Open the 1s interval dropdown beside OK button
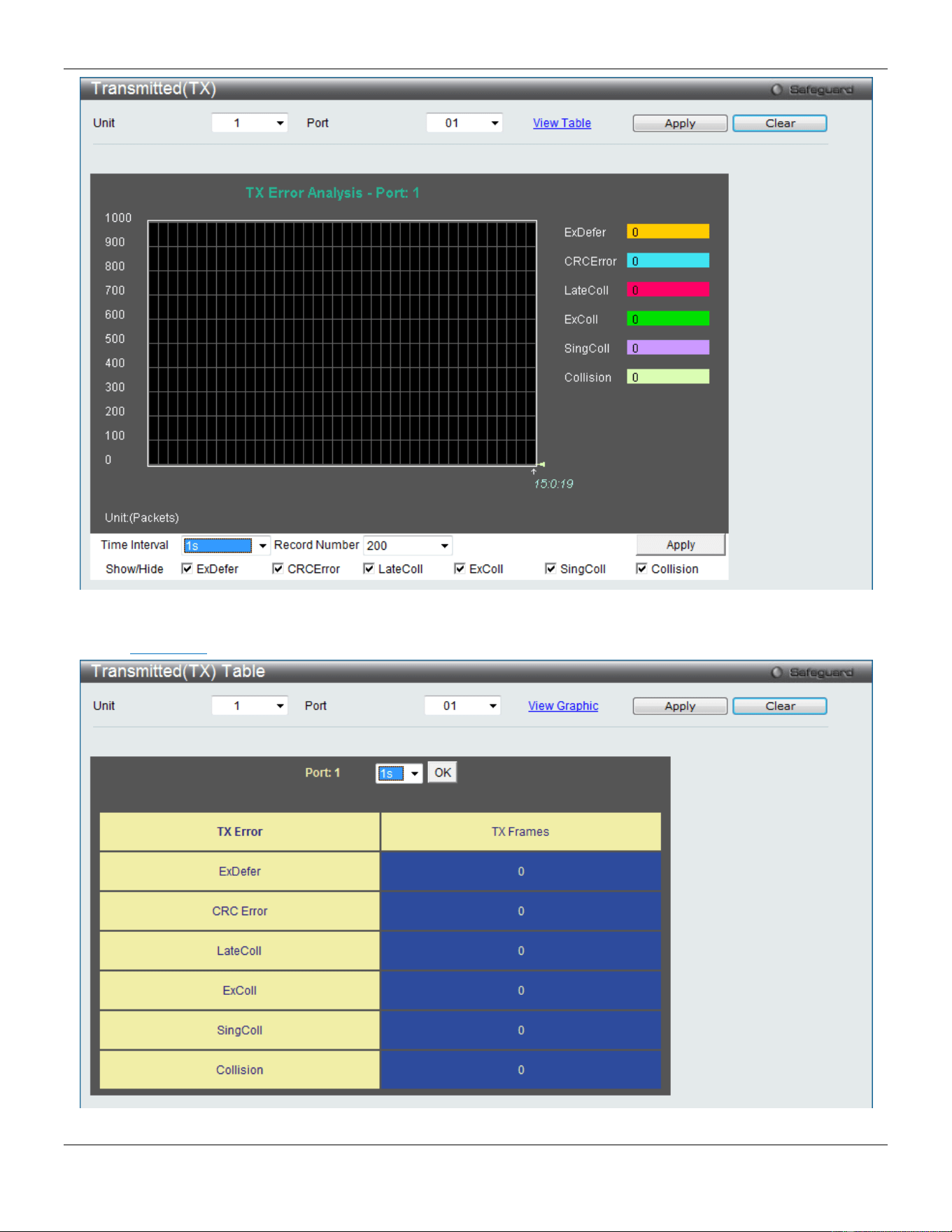This screenshot has width=952, height=1232. 399,773
